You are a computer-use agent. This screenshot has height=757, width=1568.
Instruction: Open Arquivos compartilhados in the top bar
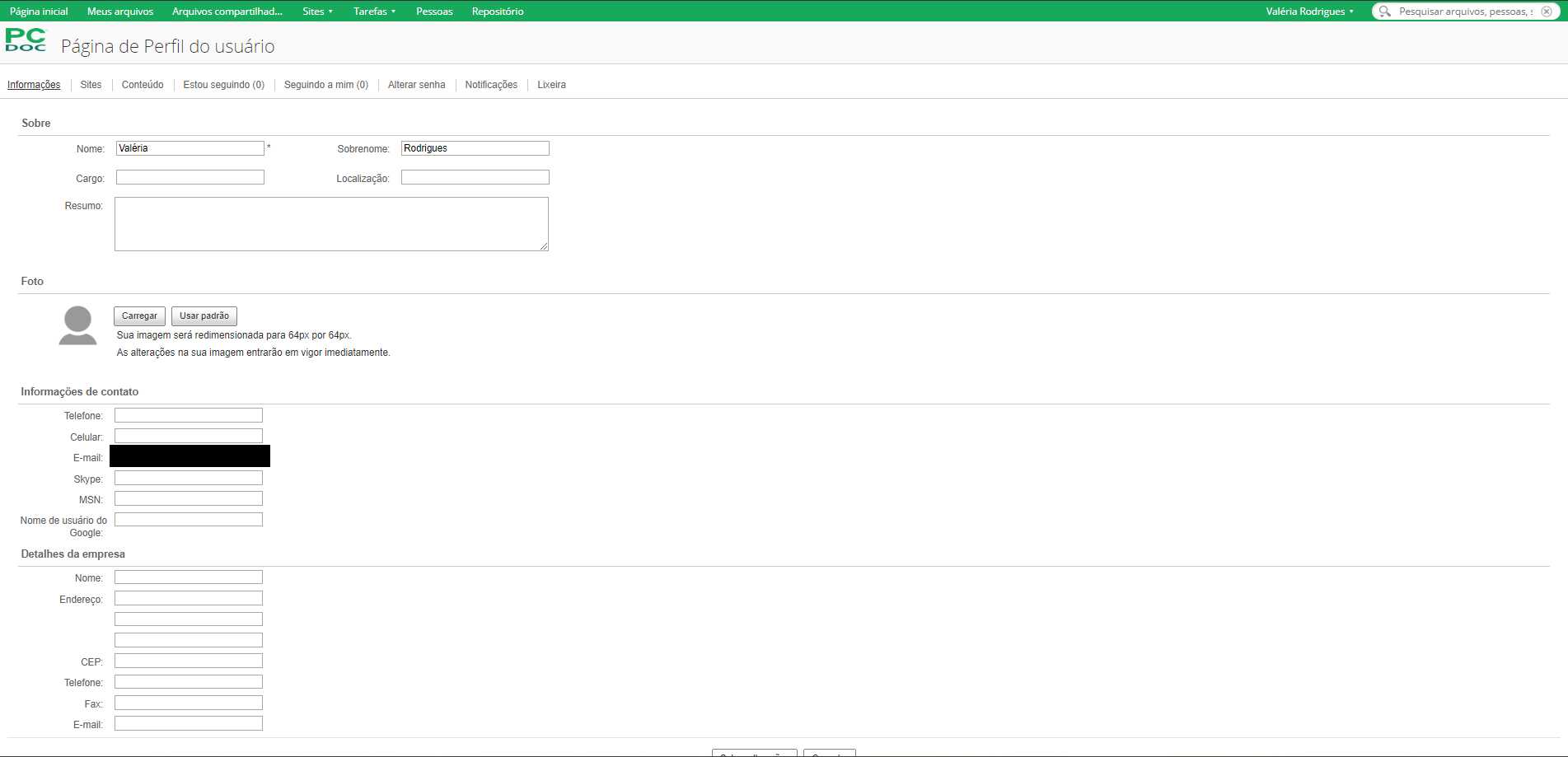tap(227, 12)
